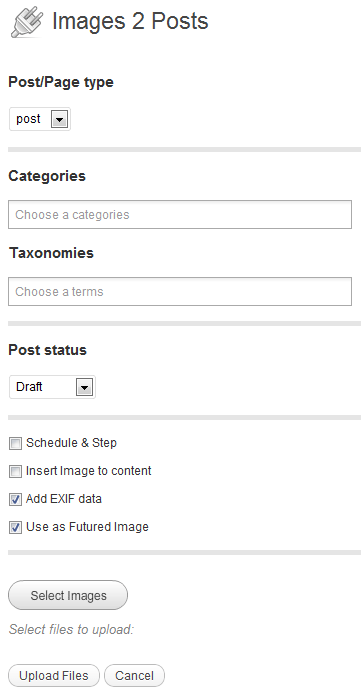The image size is (361, 700).
Task: Focus the Choose a categories field
Action: click(x=180, y=215)
